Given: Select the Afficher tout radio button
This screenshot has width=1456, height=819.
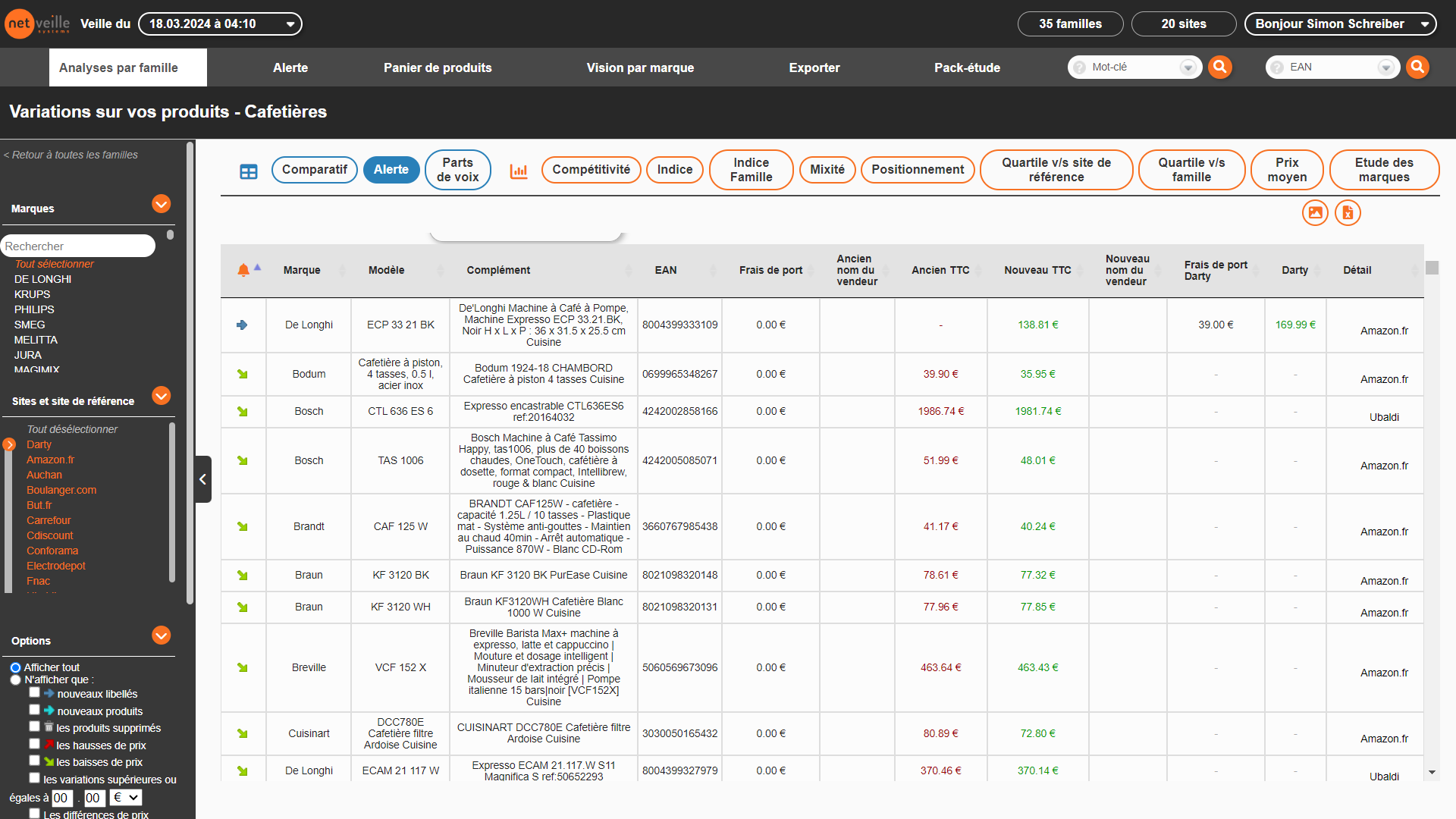Looking at the screenshot, I should [x=15, y=667].
